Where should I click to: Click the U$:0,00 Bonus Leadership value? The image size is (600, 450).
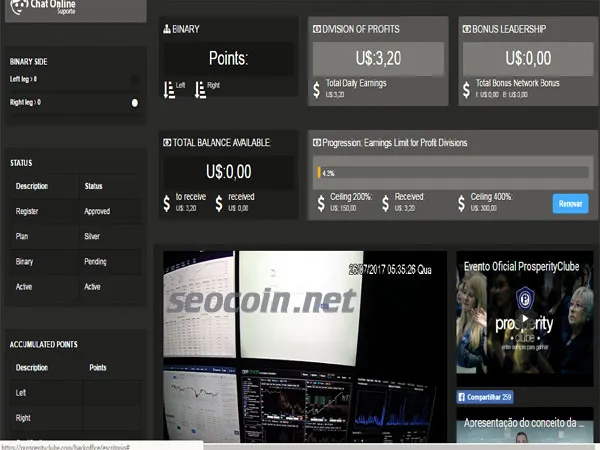(528, 59)
